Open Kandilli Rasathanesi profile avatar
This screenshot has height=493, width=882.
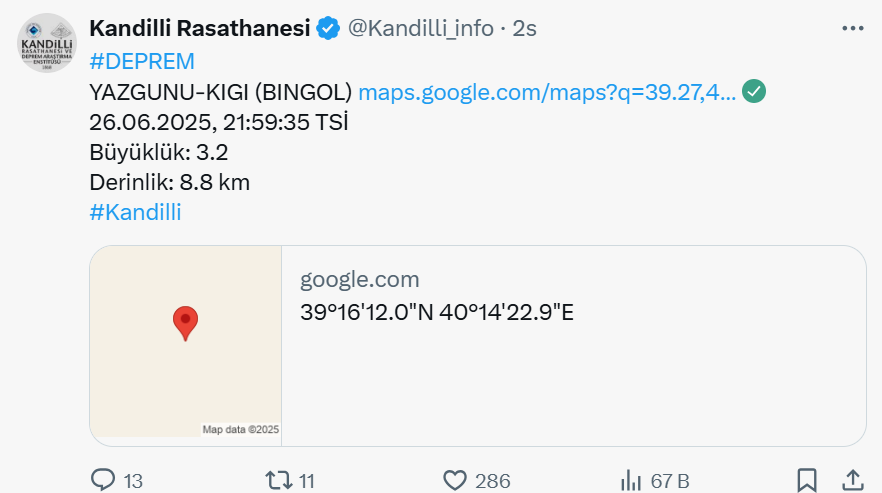47,43
